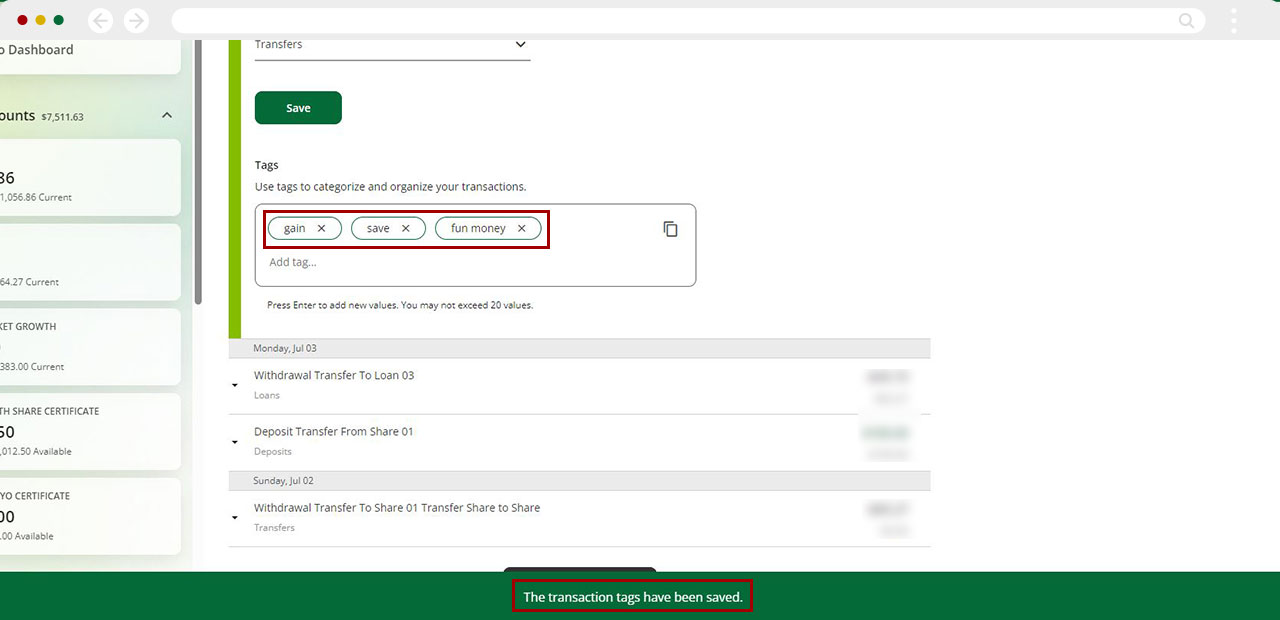Expand Withdrawal Transfer To Share 01 row
This screenshot has height=620, width=1280.
click(235, 517)
